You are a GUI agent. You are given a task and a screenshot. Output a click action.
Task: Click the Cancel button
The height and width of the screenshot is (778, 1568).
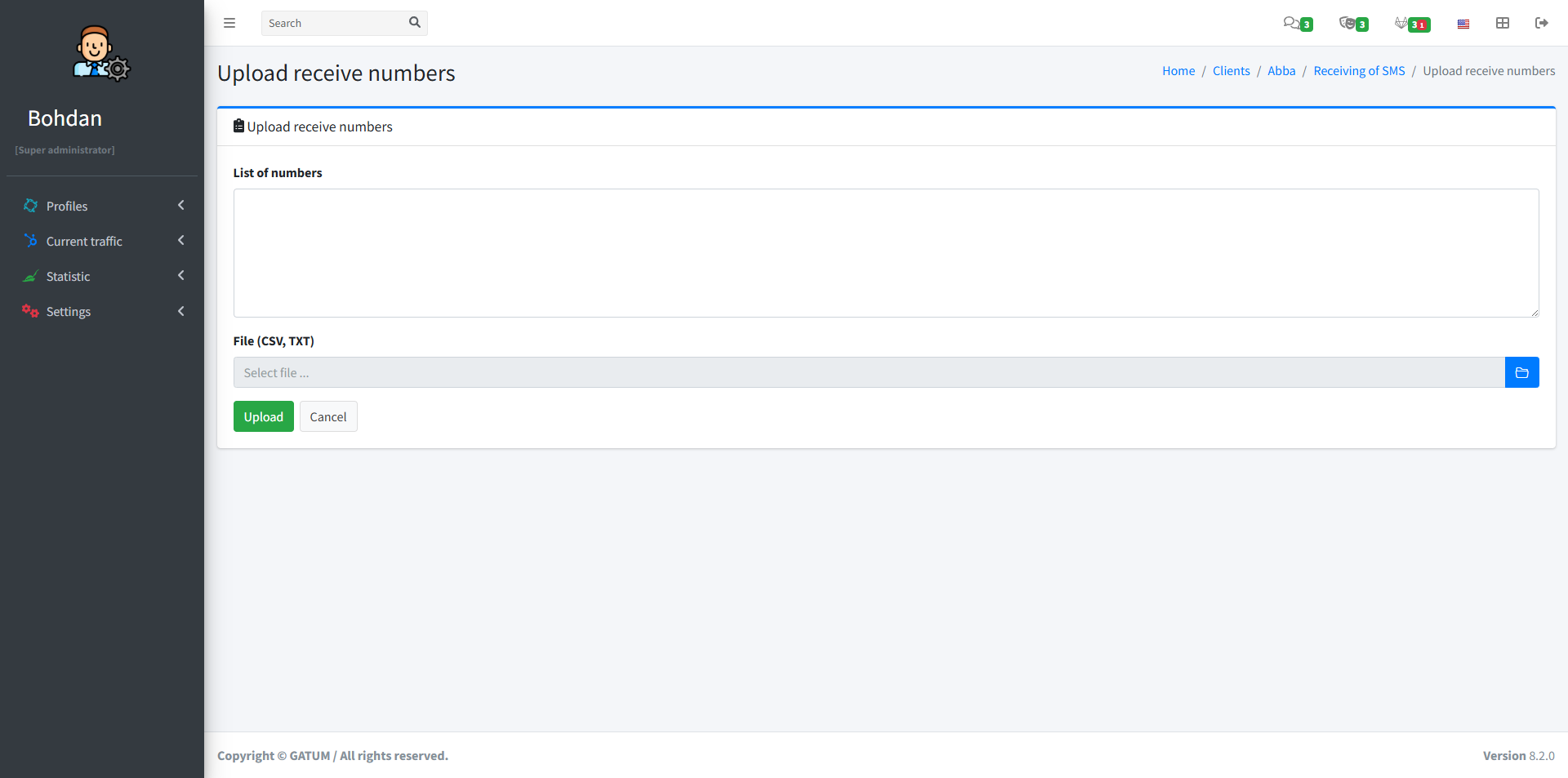coord(328,416)
